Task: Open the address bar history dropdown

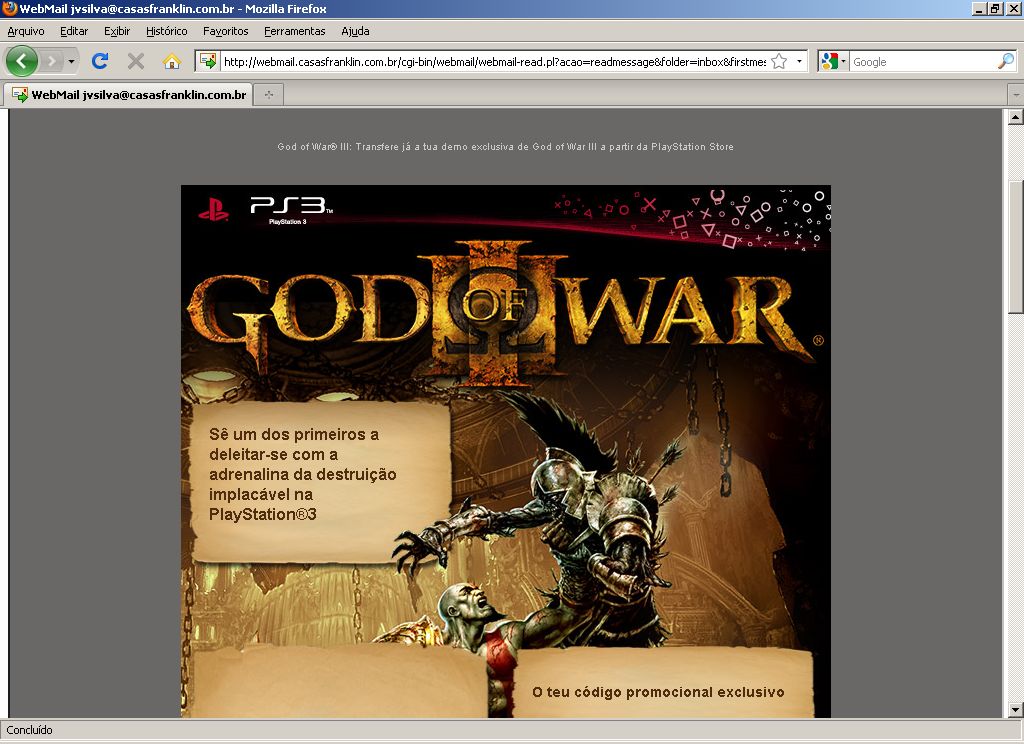Action: point(799,61)
